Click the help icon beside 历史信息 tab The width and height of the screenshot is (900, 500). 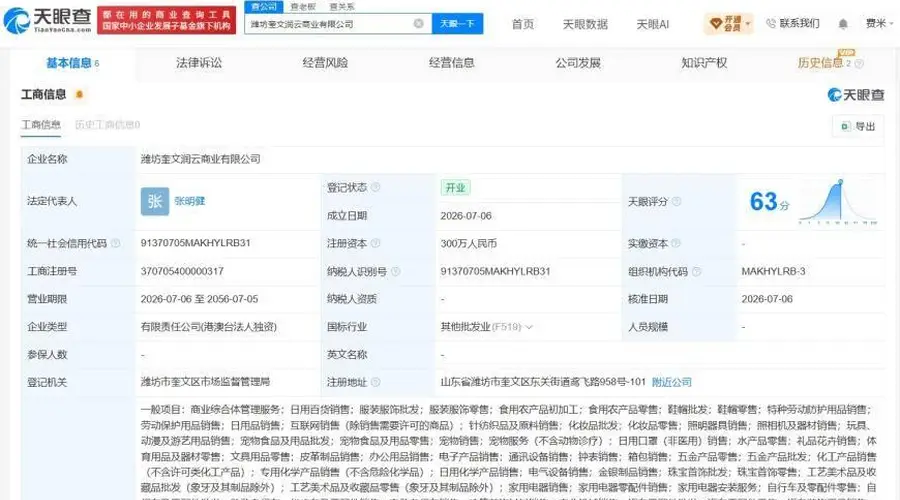859,64
